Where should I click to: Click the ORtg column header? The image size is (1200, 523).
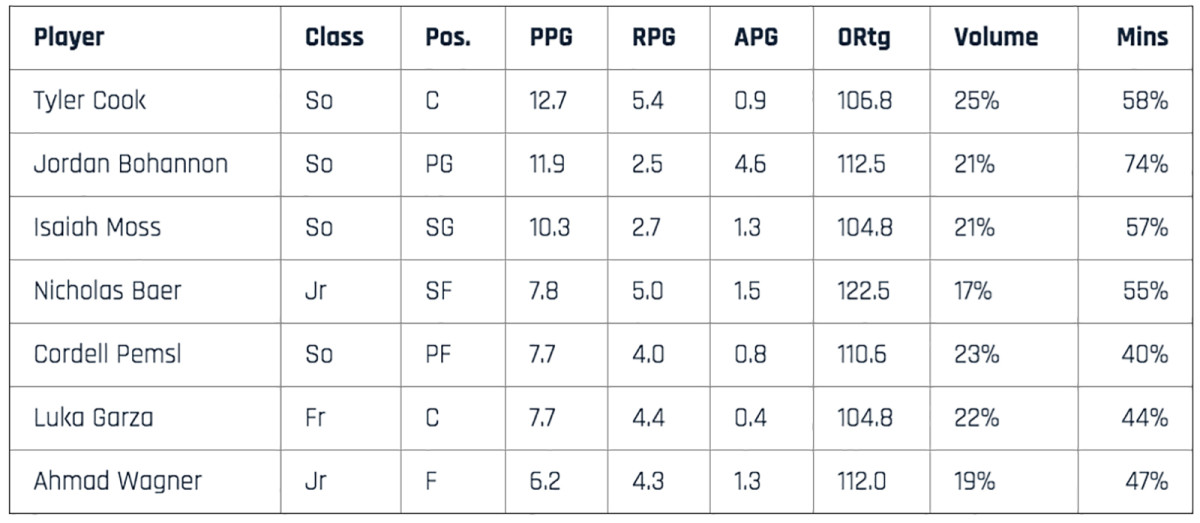pyautogui.click(x=864, y=38)
